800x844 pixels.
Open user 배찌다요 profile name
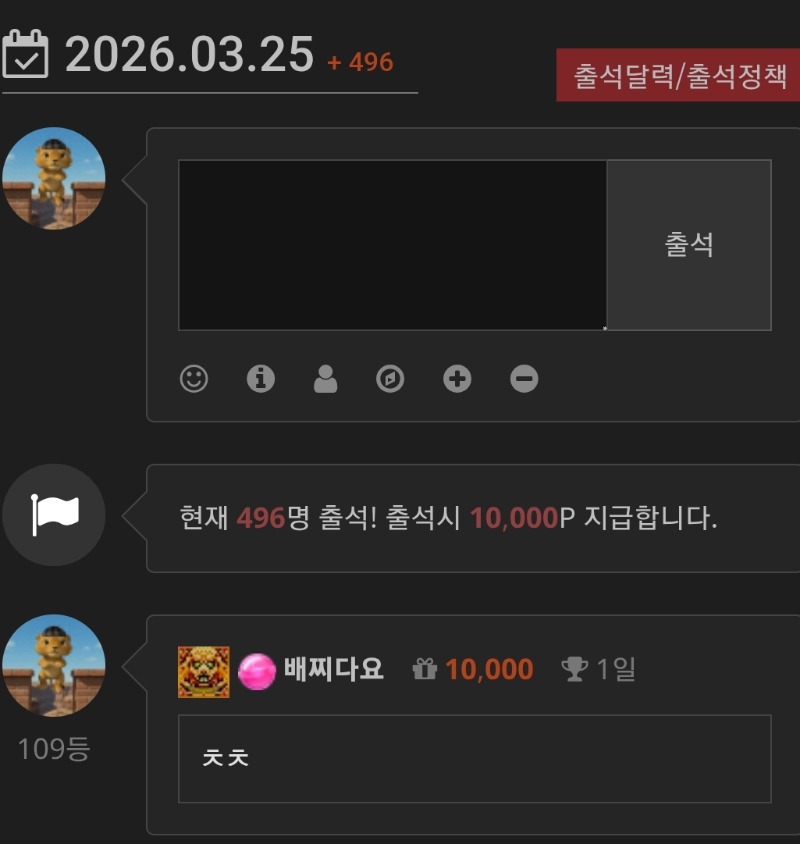point(333,670)
